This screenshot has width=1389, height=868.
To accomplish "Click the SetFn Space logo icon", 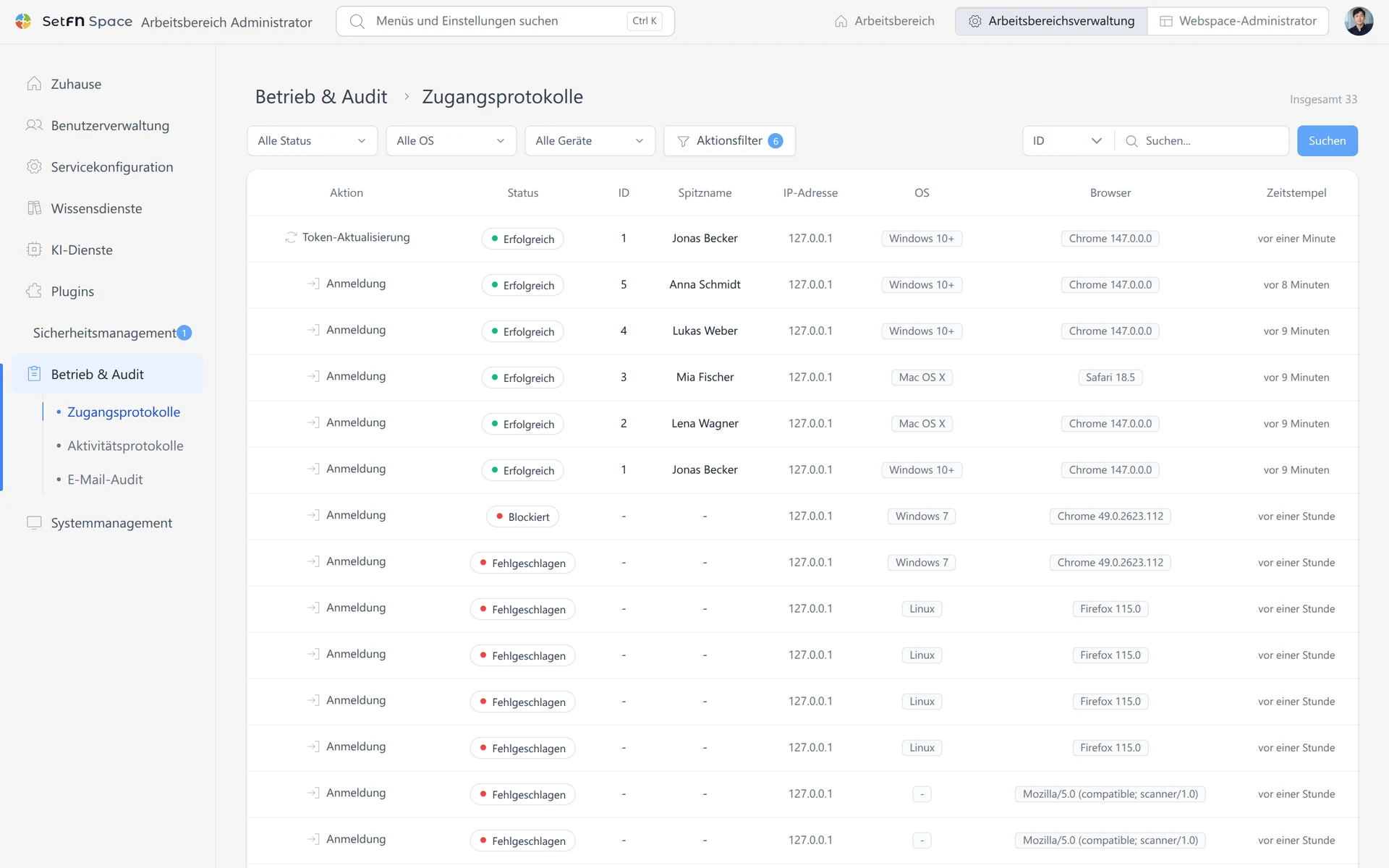I will (x=23, y=21).
